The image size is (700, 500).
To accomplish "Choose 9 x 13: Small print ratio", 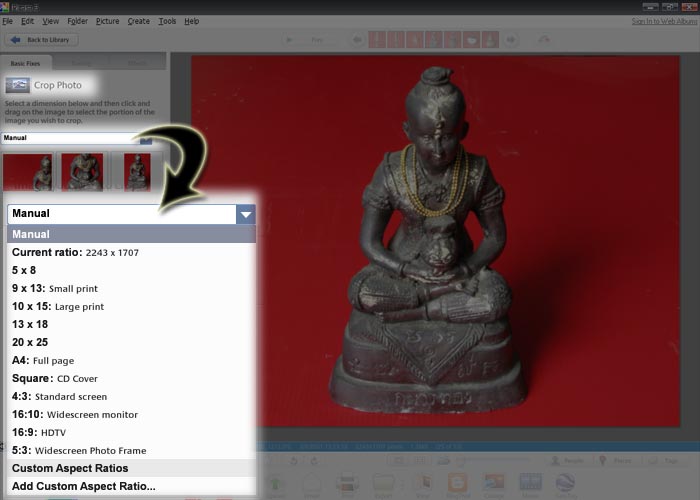I will pyautogui.click(x=131, y=288).
